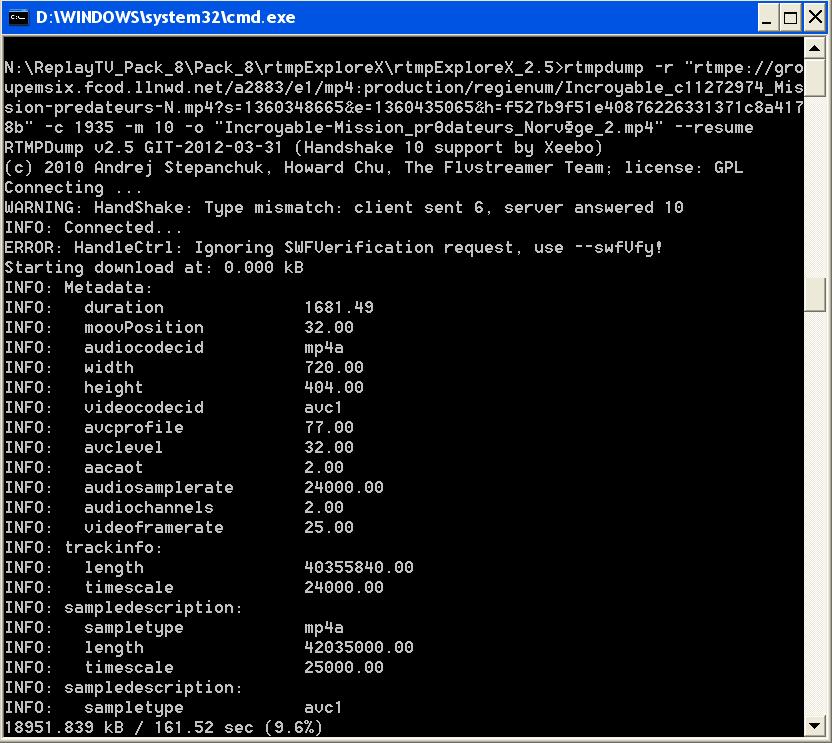Minimize the cmd.exe window
The width and height of the screenshot is (832, 743).
click(x=766, y=17)
